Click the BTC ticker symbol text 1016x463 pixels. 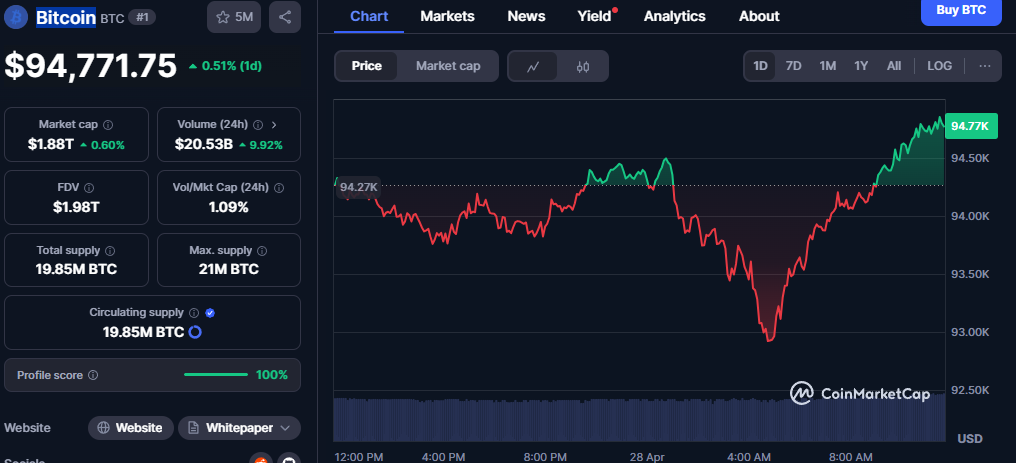pyautogui.click(x=112, y=18)
